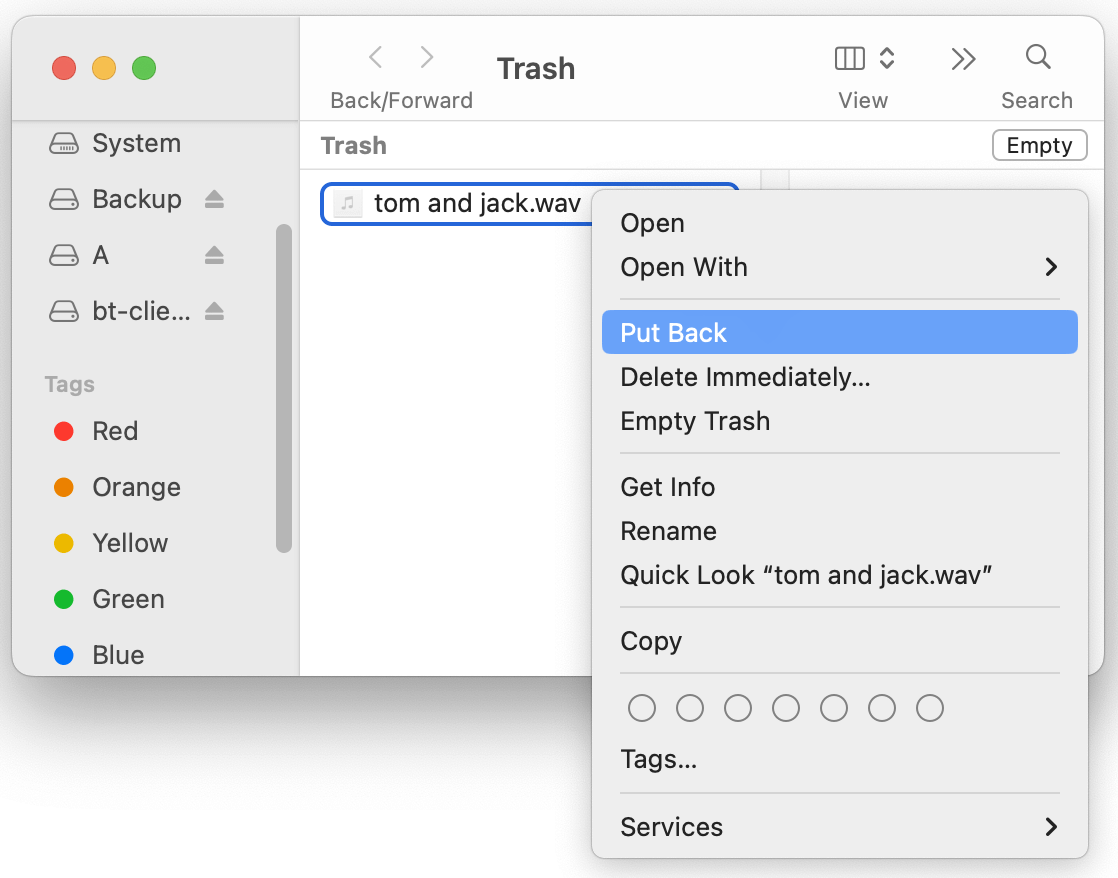Viewport: 1118px width, 878px height.
Task: Click the Empty button
Action: coord(1039,145)
